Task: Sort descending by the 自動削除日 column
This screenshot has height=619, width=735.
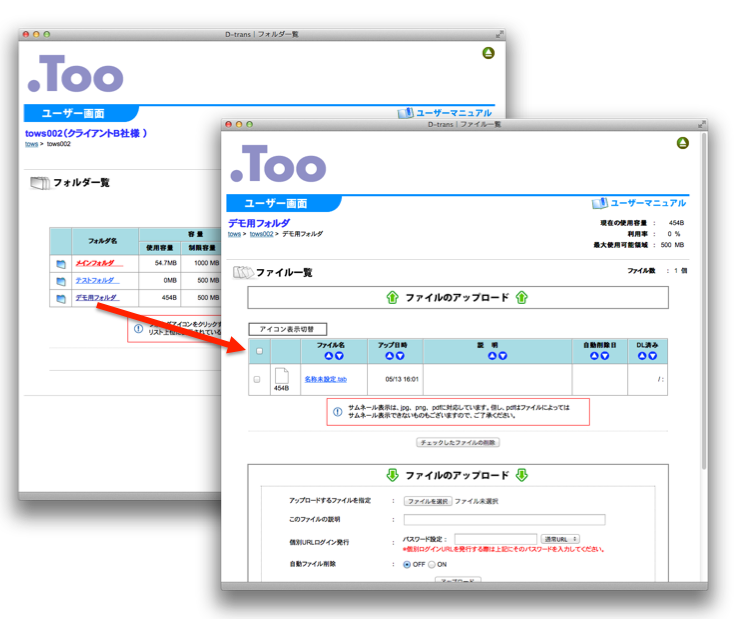Action: tap(605, 355)
